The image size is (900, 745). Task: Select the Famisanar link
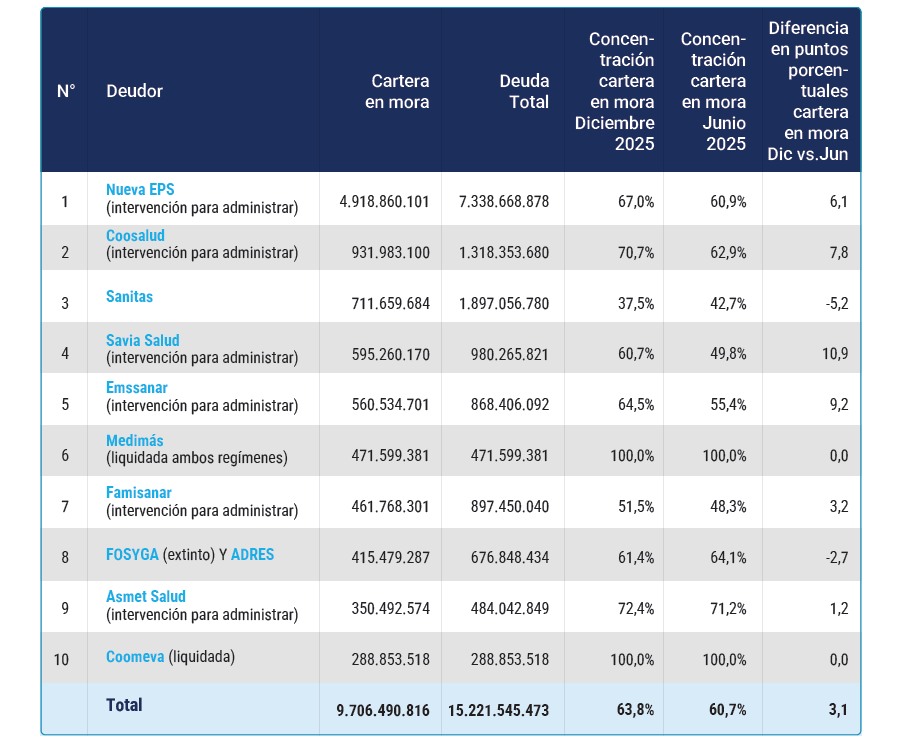(139, 492)
